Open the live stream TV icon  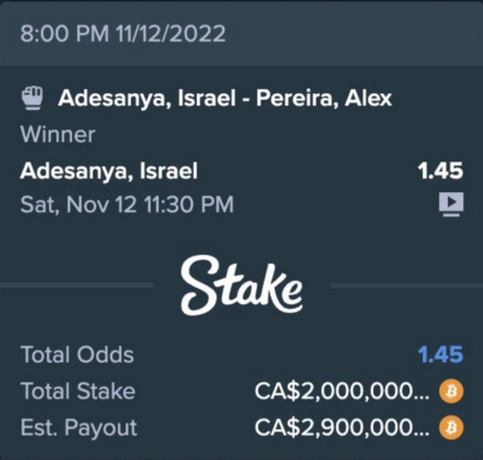click(x=451, y=204)
